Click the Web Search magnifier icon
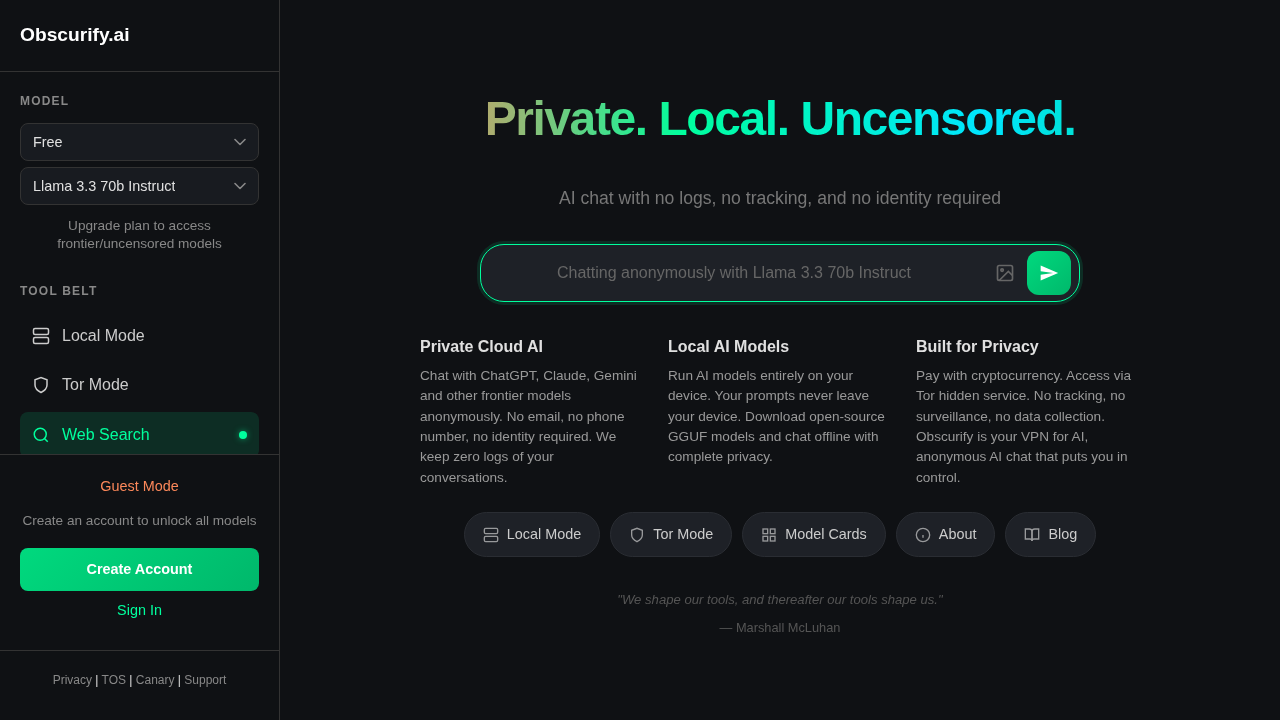1280x720 pixels. (41, 435)
